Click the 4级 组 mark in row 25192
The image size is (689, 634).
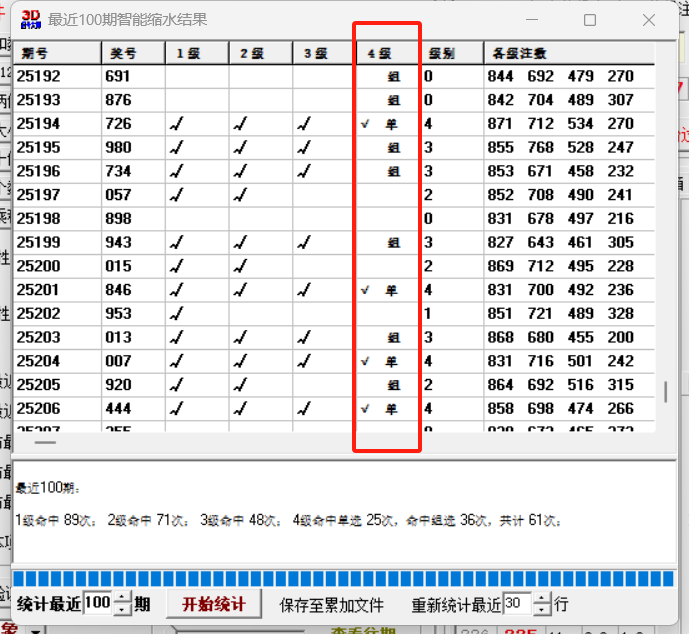[394, 77]
